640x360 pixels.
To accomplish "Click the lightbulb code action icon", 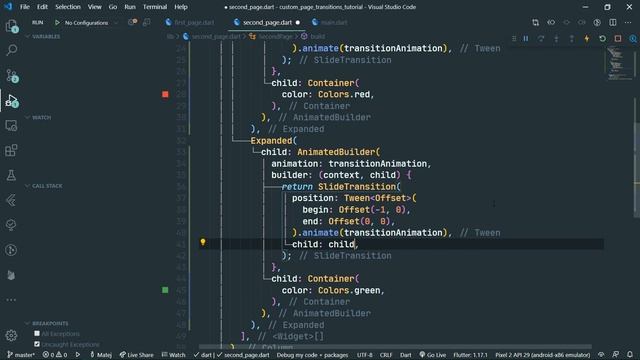I will tap(203, 242).
